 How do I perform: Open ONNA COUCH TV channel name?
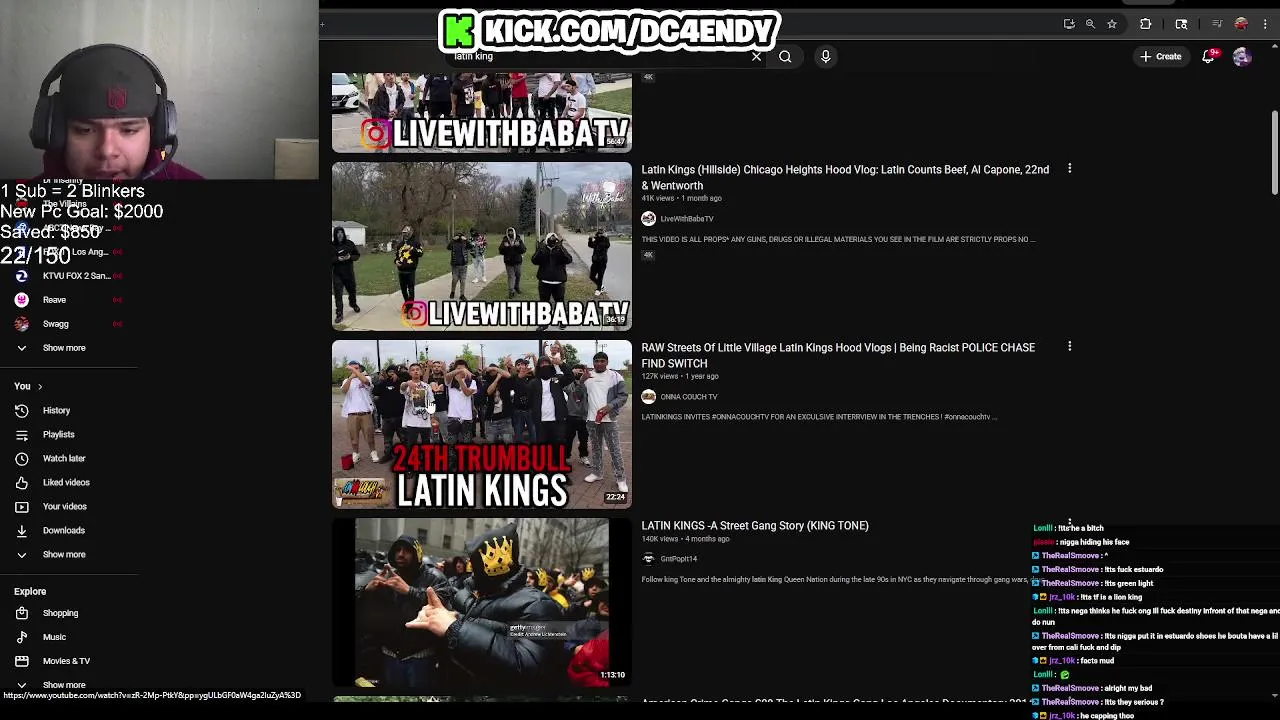(689, 397)
